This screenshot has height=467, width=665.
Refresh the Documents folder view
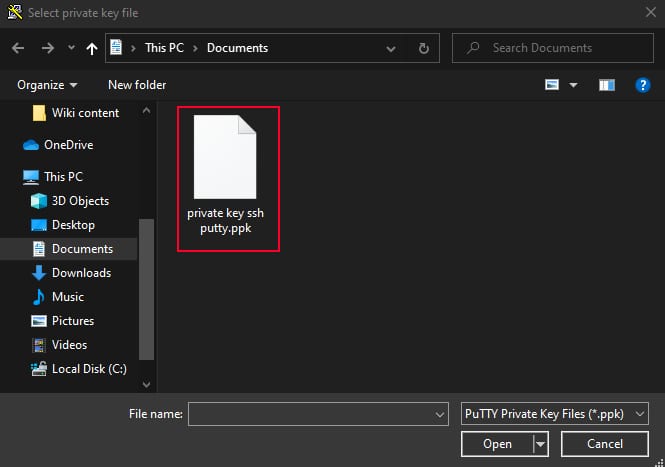tap(423, 48)
